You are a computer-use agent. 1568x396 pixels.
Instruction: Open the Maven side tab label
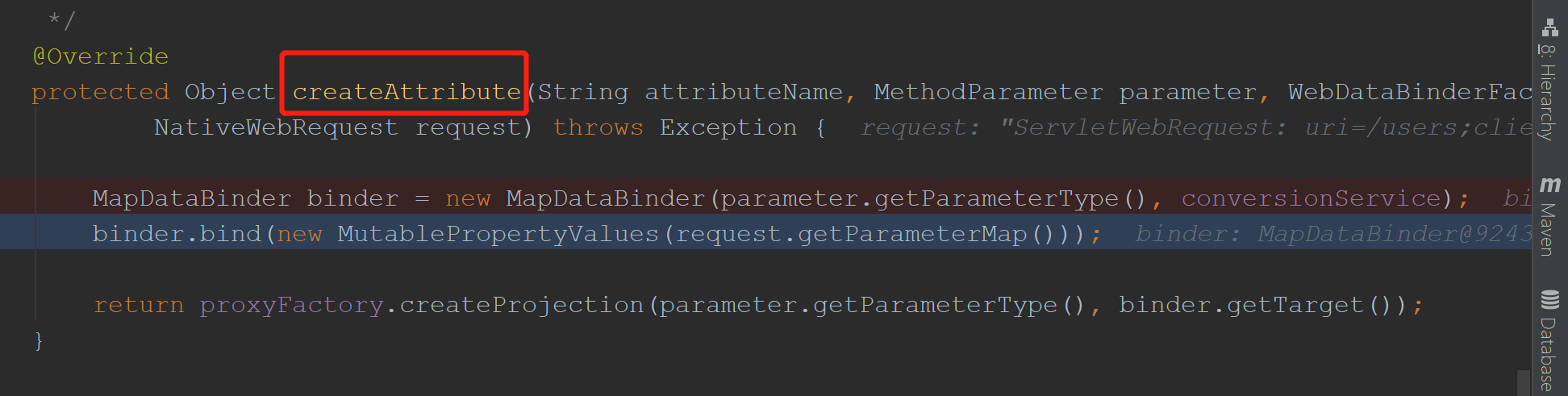pyautogui.click(x=1547, y=229)
